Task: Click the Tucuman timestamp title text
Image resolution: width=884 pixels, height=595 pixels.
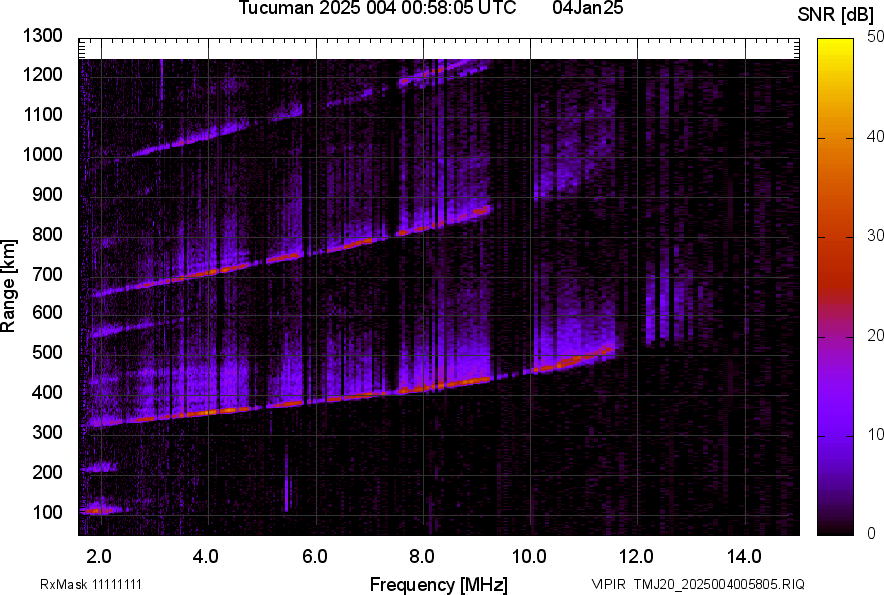Action: [x=377, y=9]
